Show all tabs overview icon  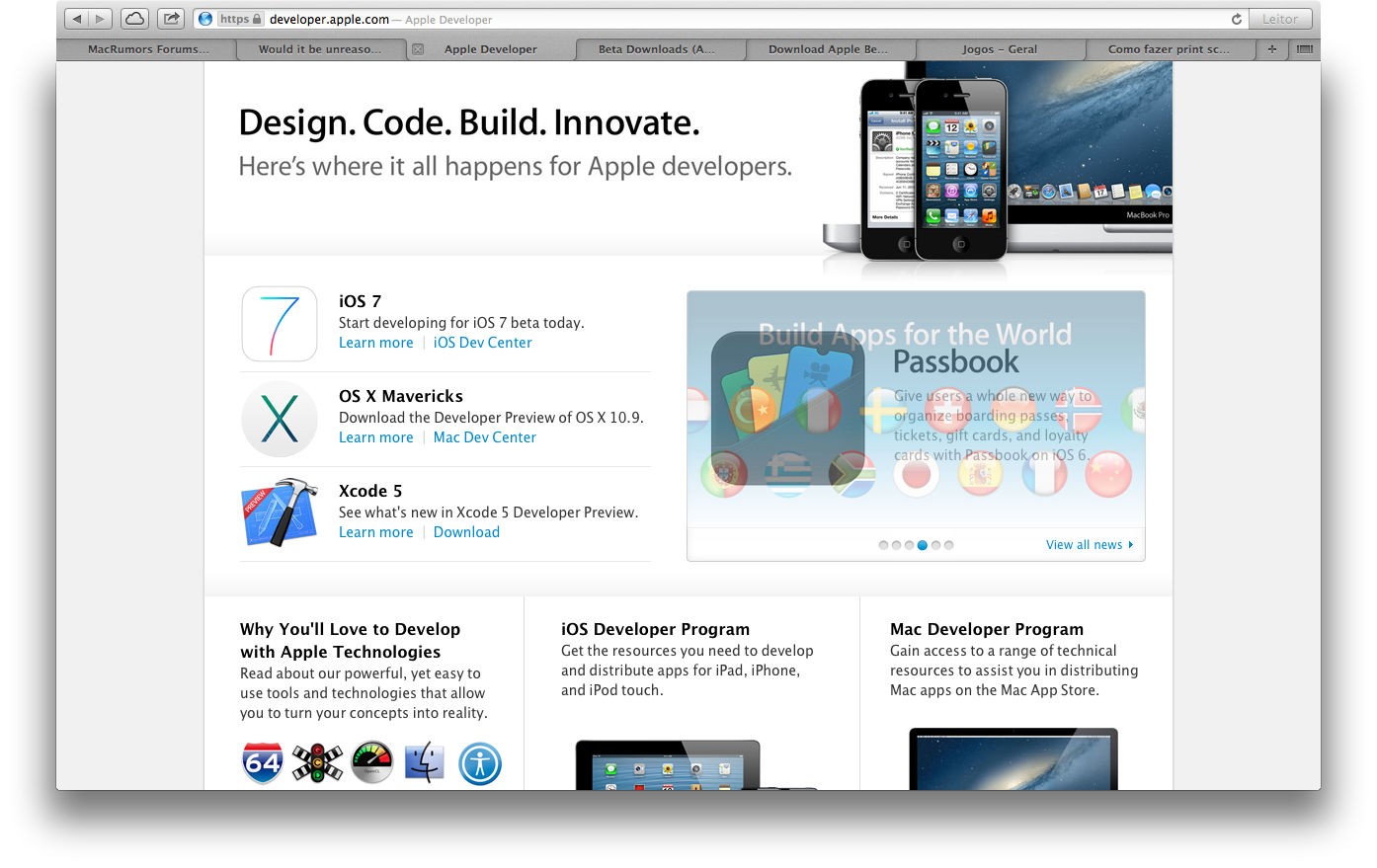(1305, 49)
